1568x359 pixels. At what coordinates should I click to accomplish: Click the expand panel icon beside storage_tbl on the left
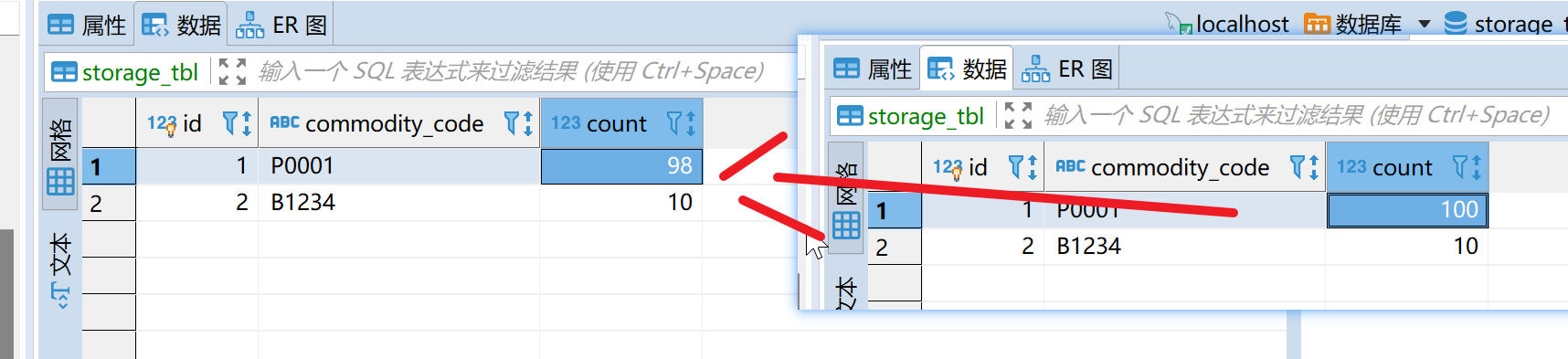click(233, 72)
